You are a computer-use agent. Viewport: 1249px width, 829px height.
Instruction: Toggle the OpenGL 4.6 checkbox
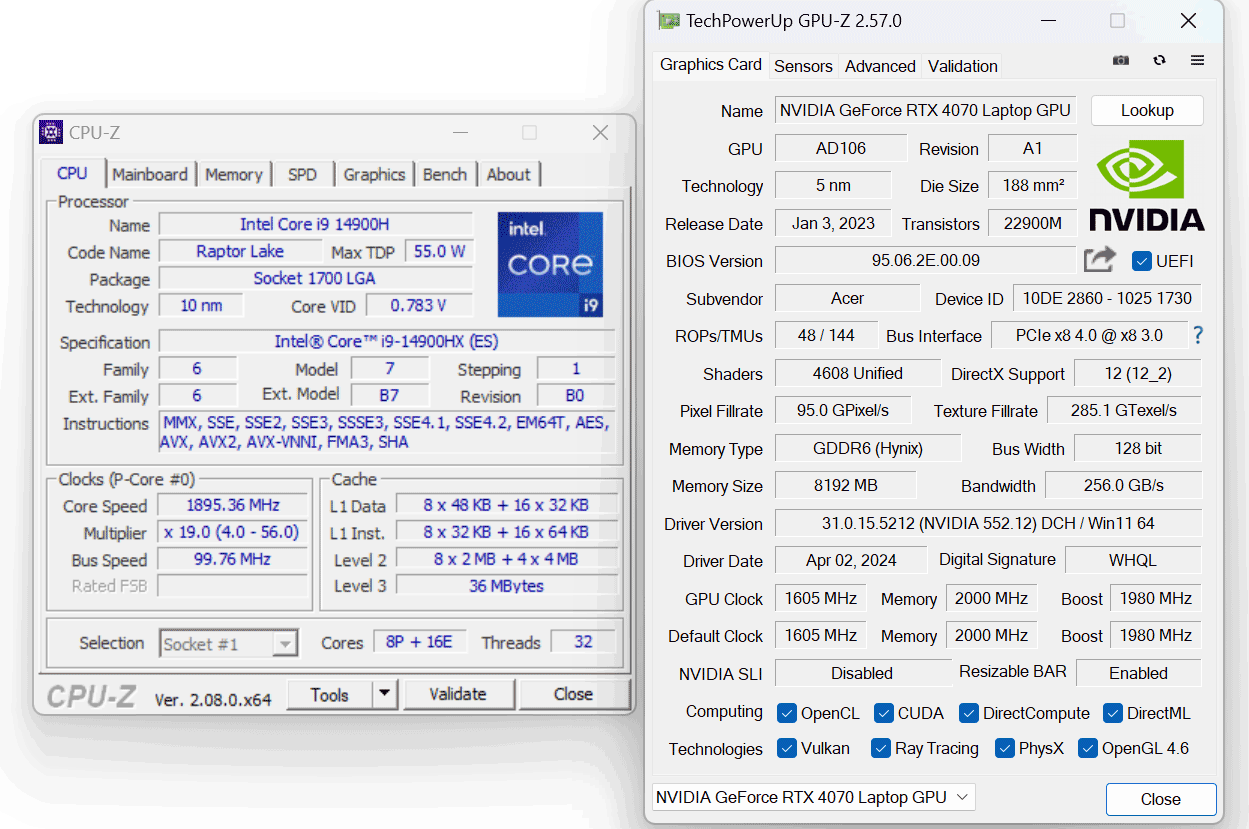pyautogui.click(x=1087, y=748)
